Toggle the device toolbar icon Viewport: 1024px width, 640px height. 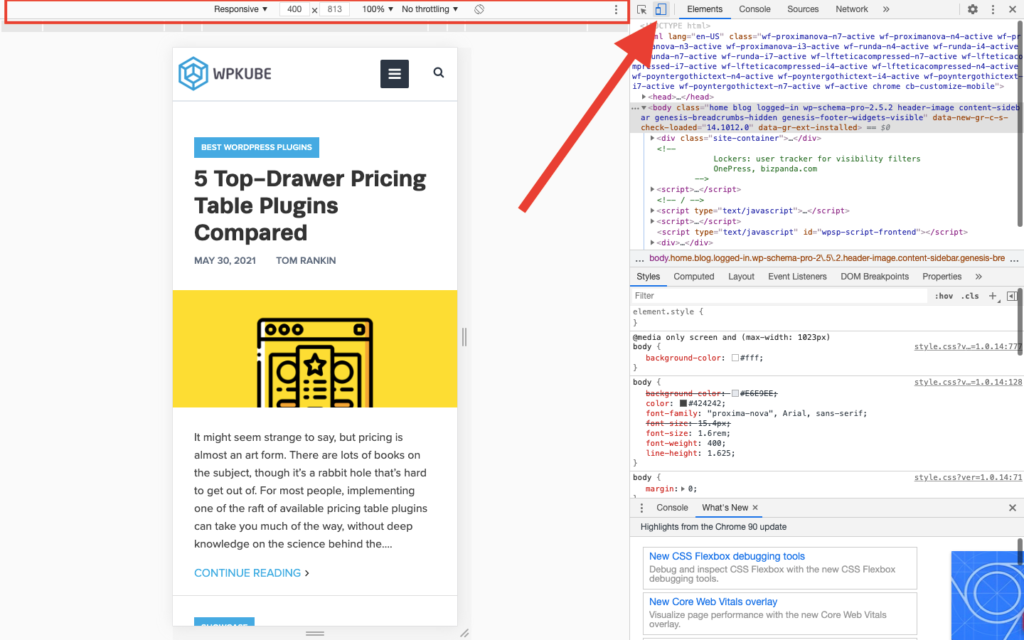pos(660,9)
